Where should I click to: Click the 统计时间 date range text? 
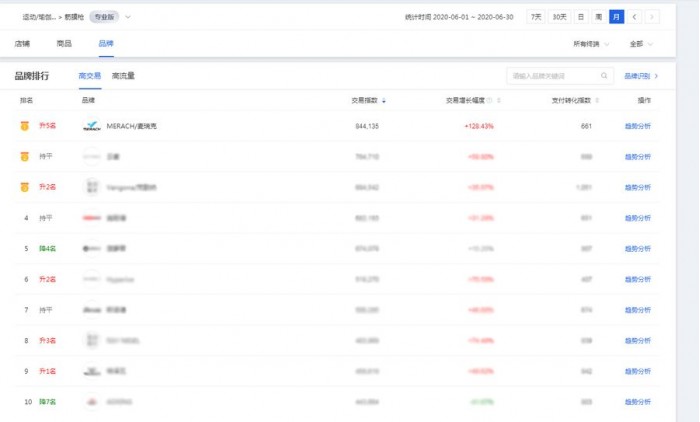point(459,17)
